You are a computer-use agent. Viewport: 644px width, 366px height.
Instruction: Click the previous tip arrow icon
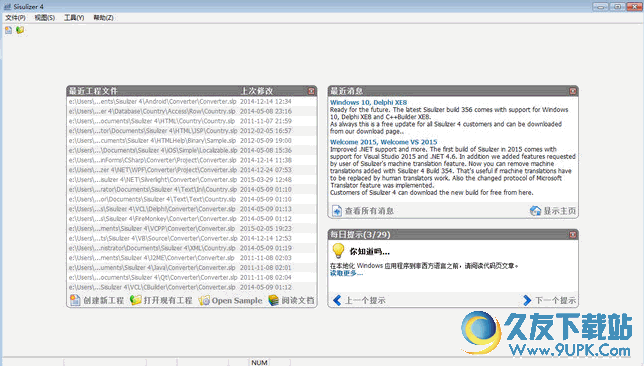click(337, 300)
